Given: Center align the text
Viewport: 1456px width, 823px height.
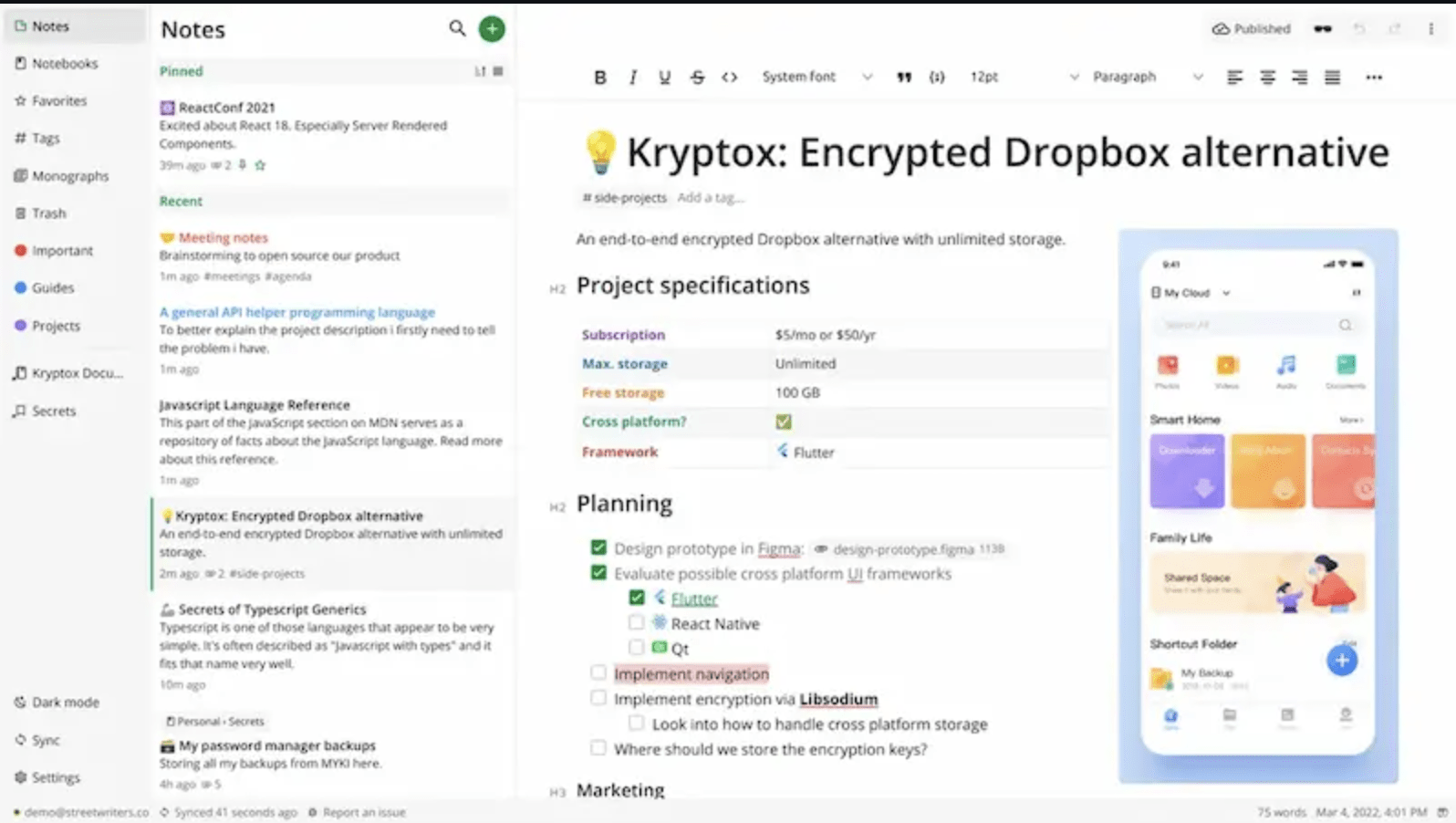Looking at the screenshot, I should tap(1267, 78).
